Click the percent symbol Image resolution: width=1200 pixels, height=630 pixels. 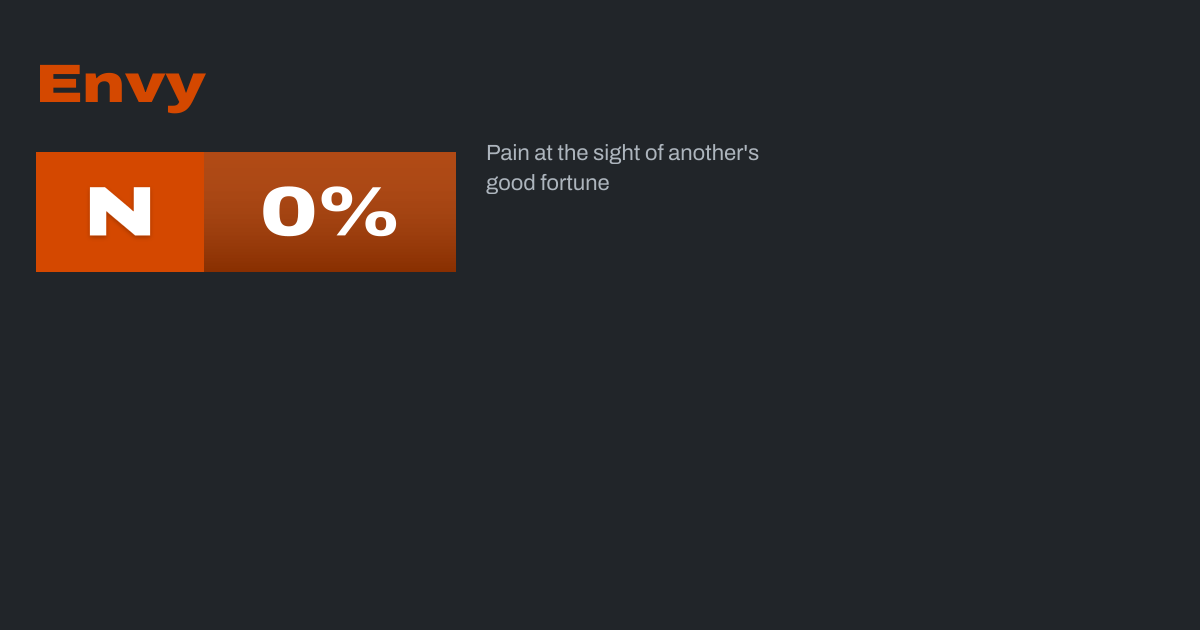pos(366,212)
